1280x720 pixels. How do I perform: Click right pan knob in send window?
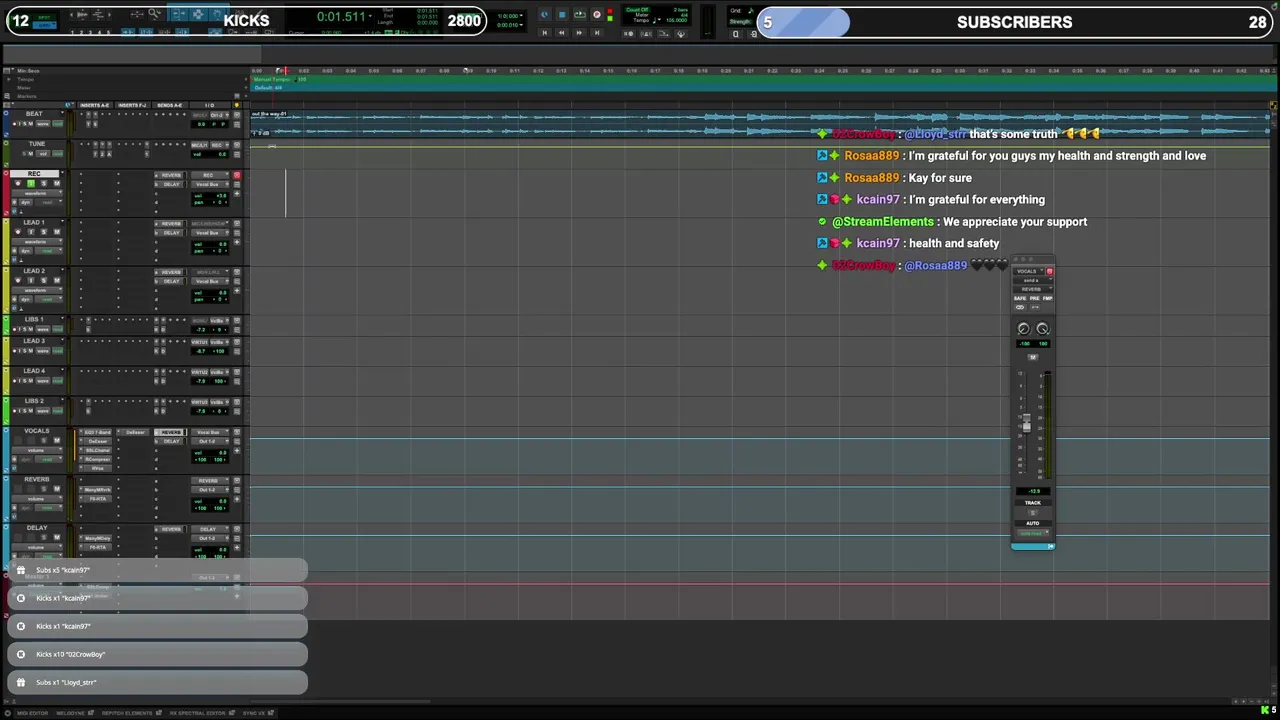(x=1043, y=329)
